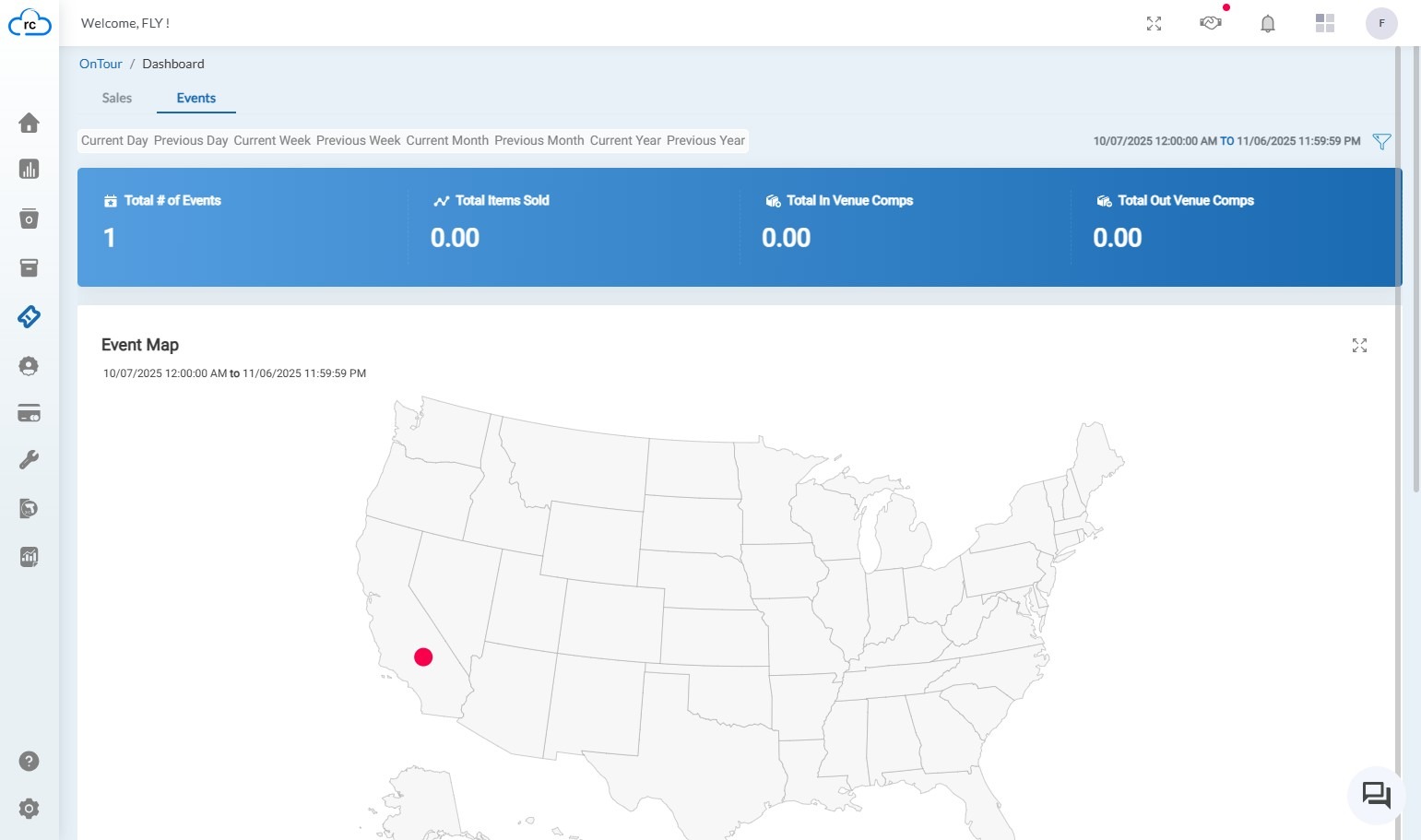This screenshot has height=840, width=1421.
Task: Filter by Current Month
Action: point(447,140)
